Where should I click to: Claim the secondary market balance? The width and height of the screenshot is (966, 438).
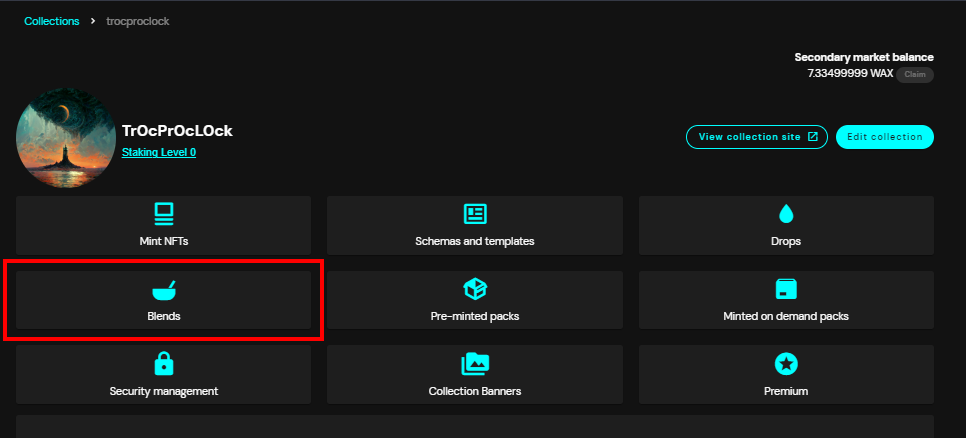[914, 74]
